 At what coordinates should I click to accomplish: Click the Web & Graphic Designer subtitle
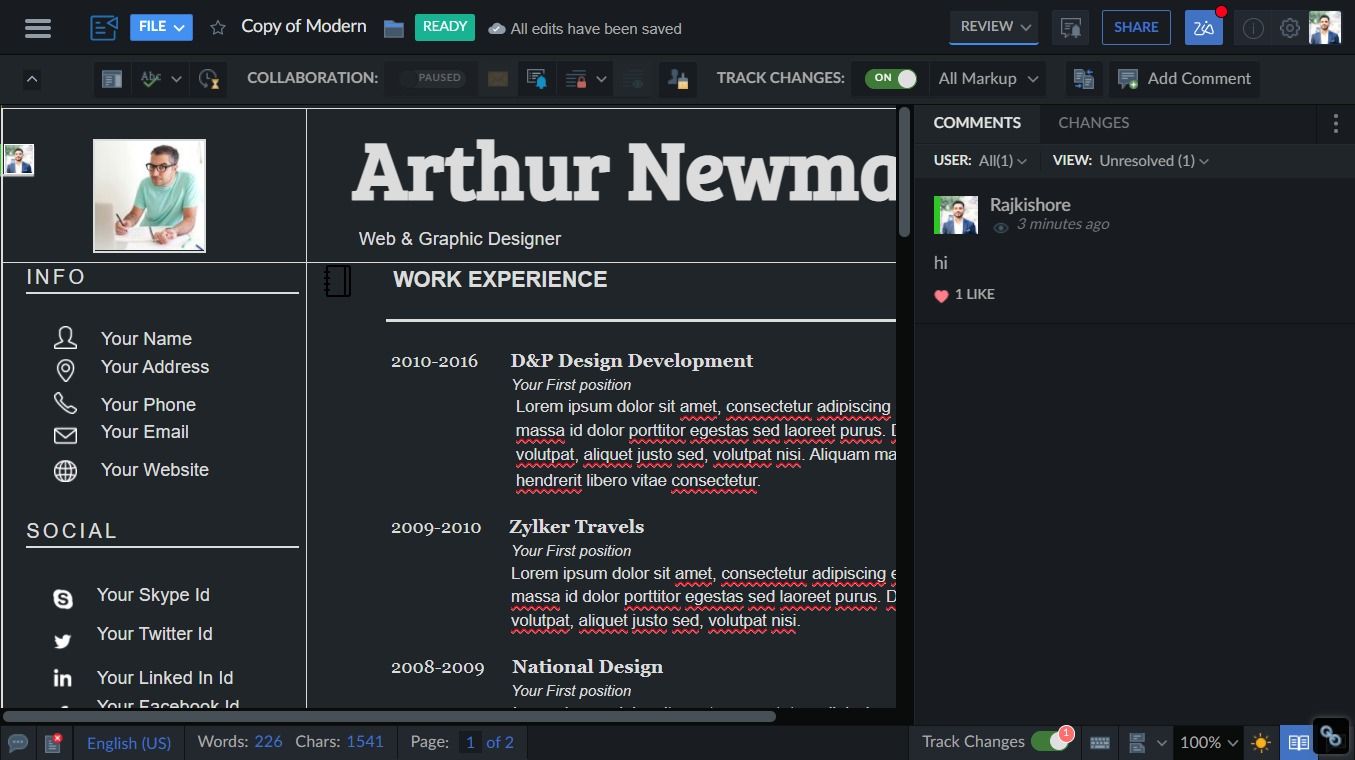point(460,239)
